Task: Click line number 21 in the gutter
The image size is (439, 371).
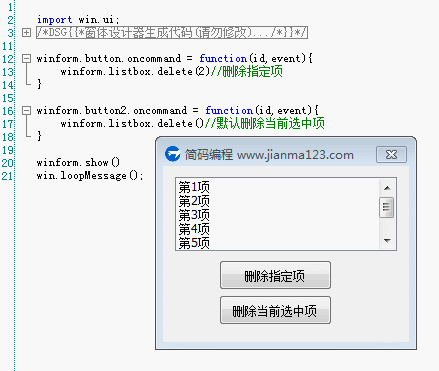Action: (7, 176)
